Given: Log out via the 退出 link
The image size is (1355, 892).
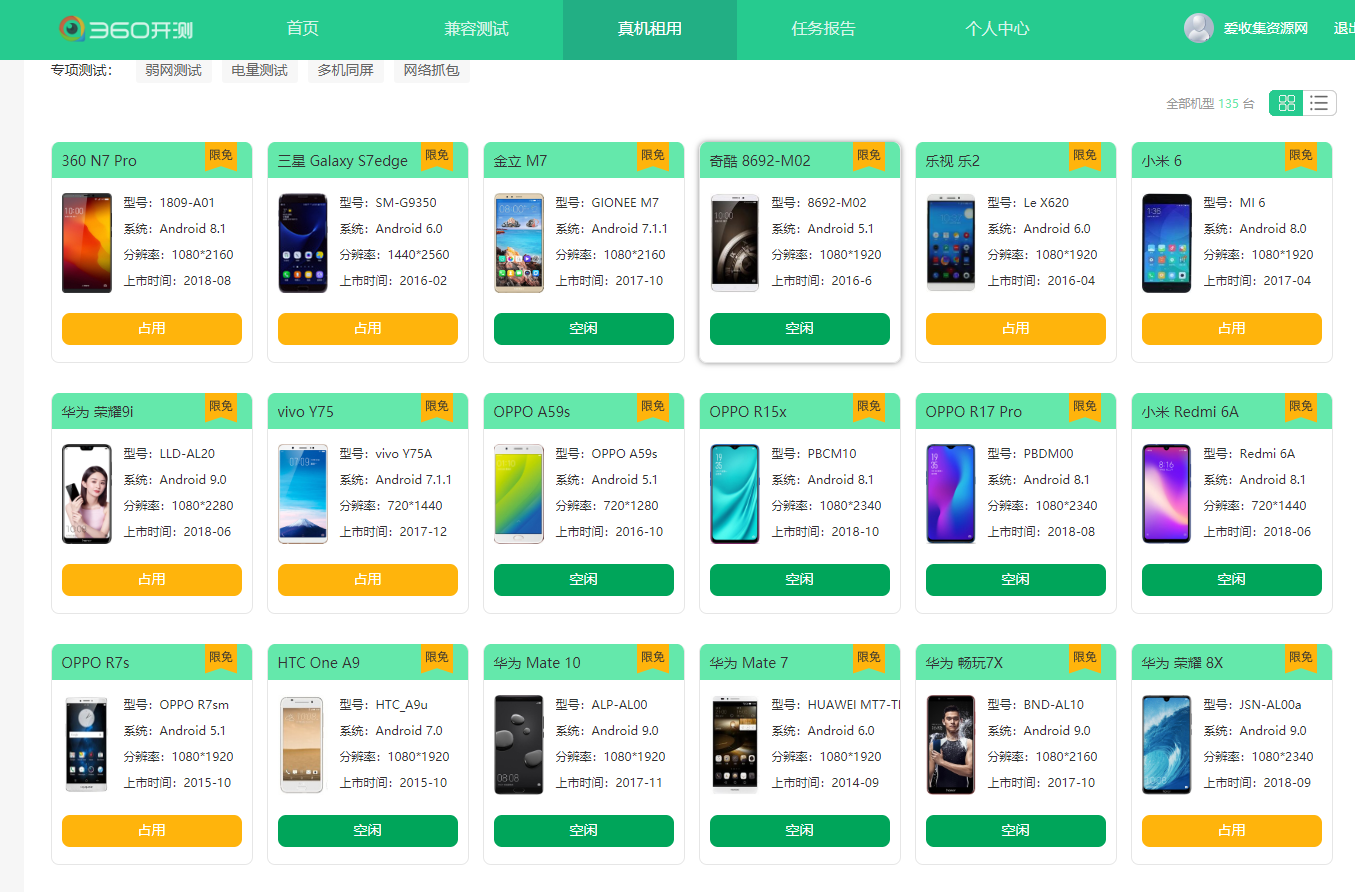Looking at the screenshot, I should click(1344, 29).
